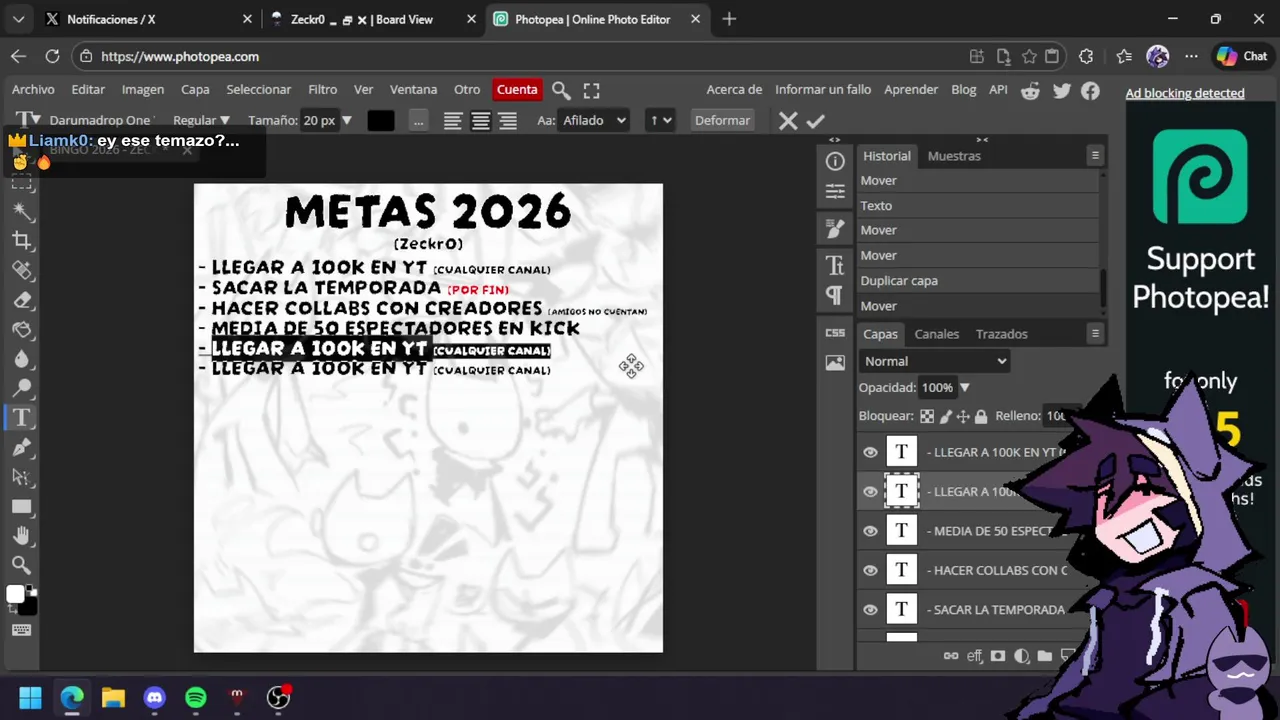
Task: Open the Afilado anti-aliasing dropdown
Action: pyautogui.click(x=594, y=121)
